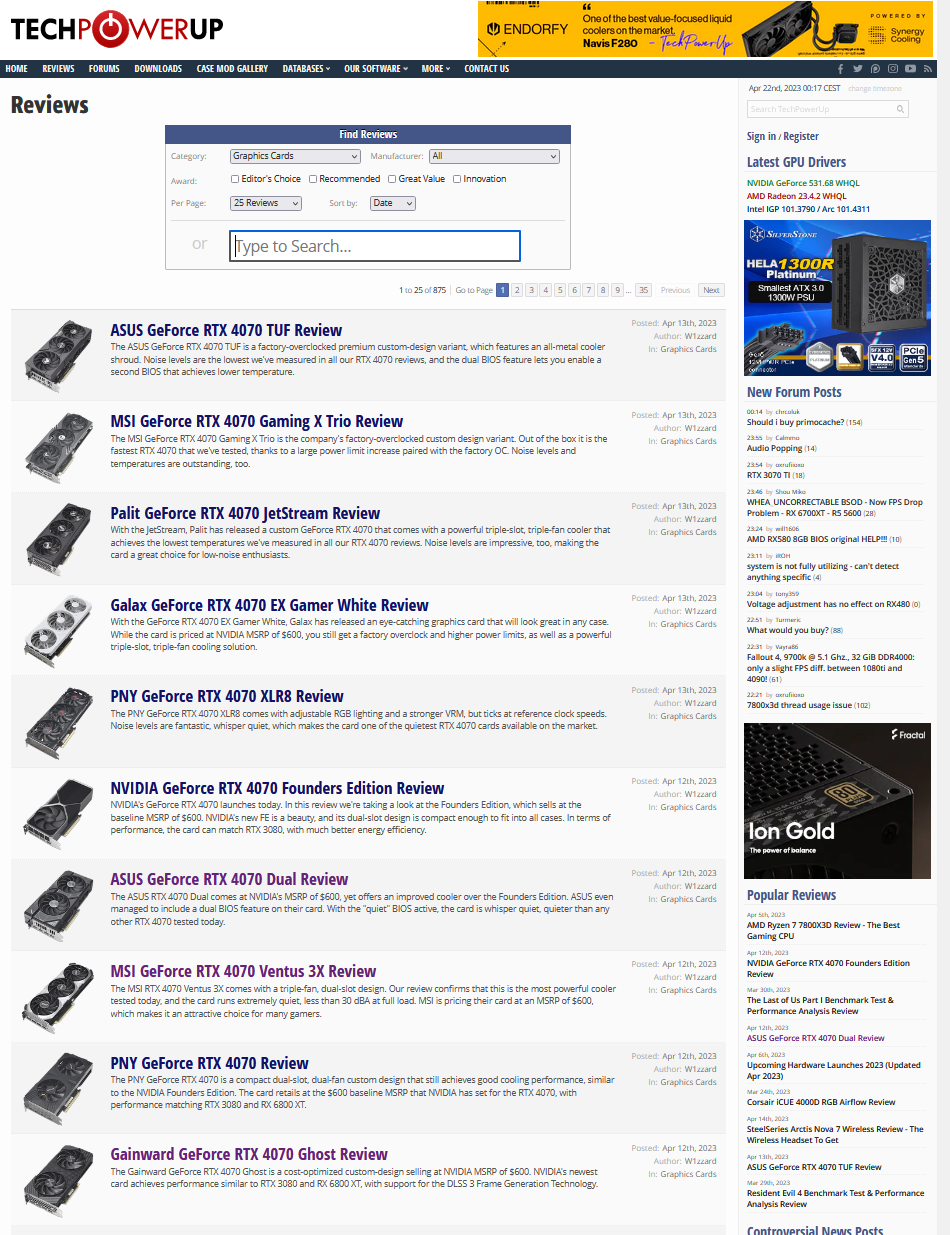This screenshot has height=1235, width=950.
Task: Click author W1zzard on ASUS TUF review
Action: (x=700, y=336)
